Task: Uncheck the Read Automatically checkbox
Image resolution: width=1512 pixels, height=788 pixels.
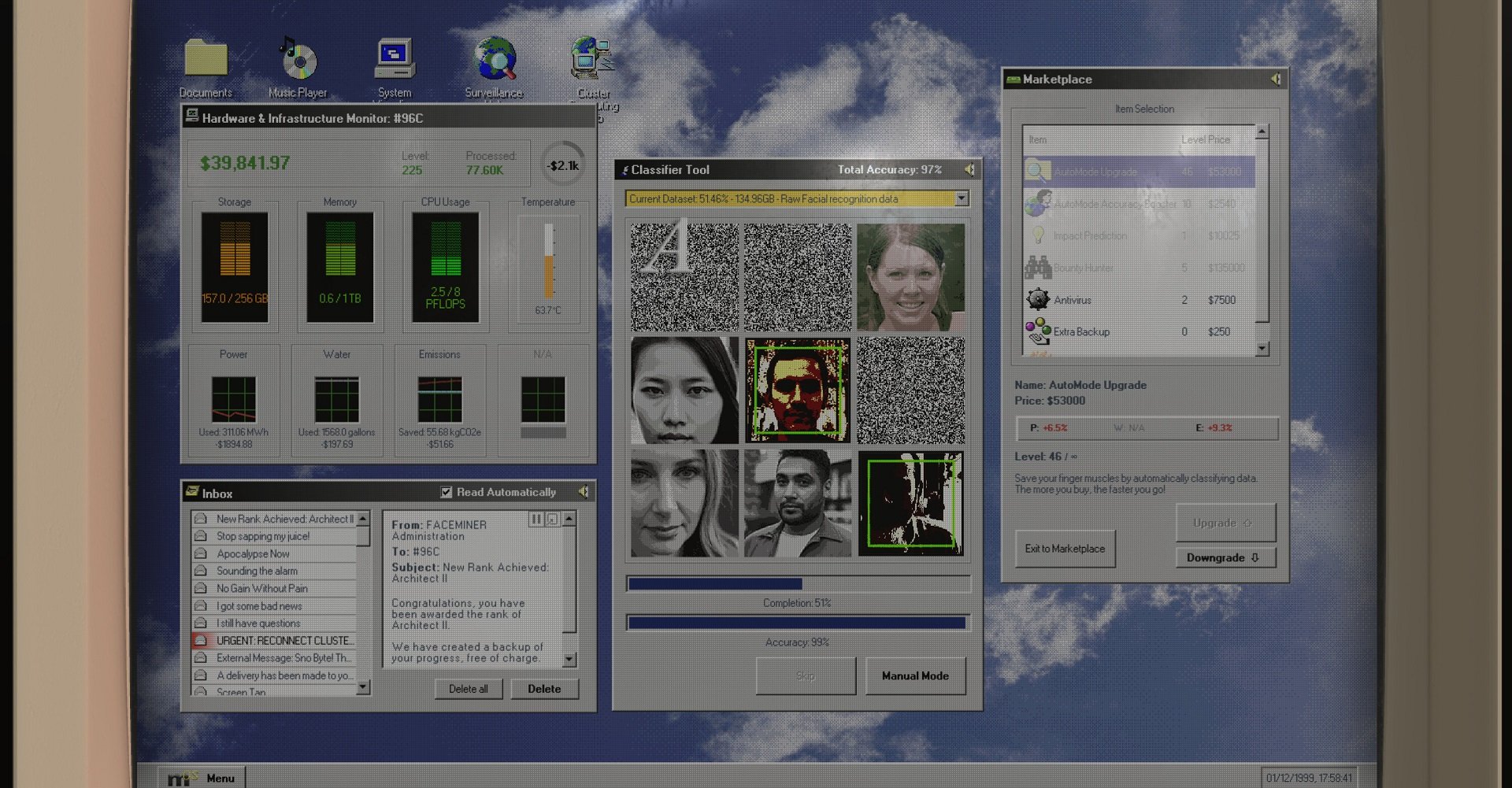Action: [x=445, y=492]
